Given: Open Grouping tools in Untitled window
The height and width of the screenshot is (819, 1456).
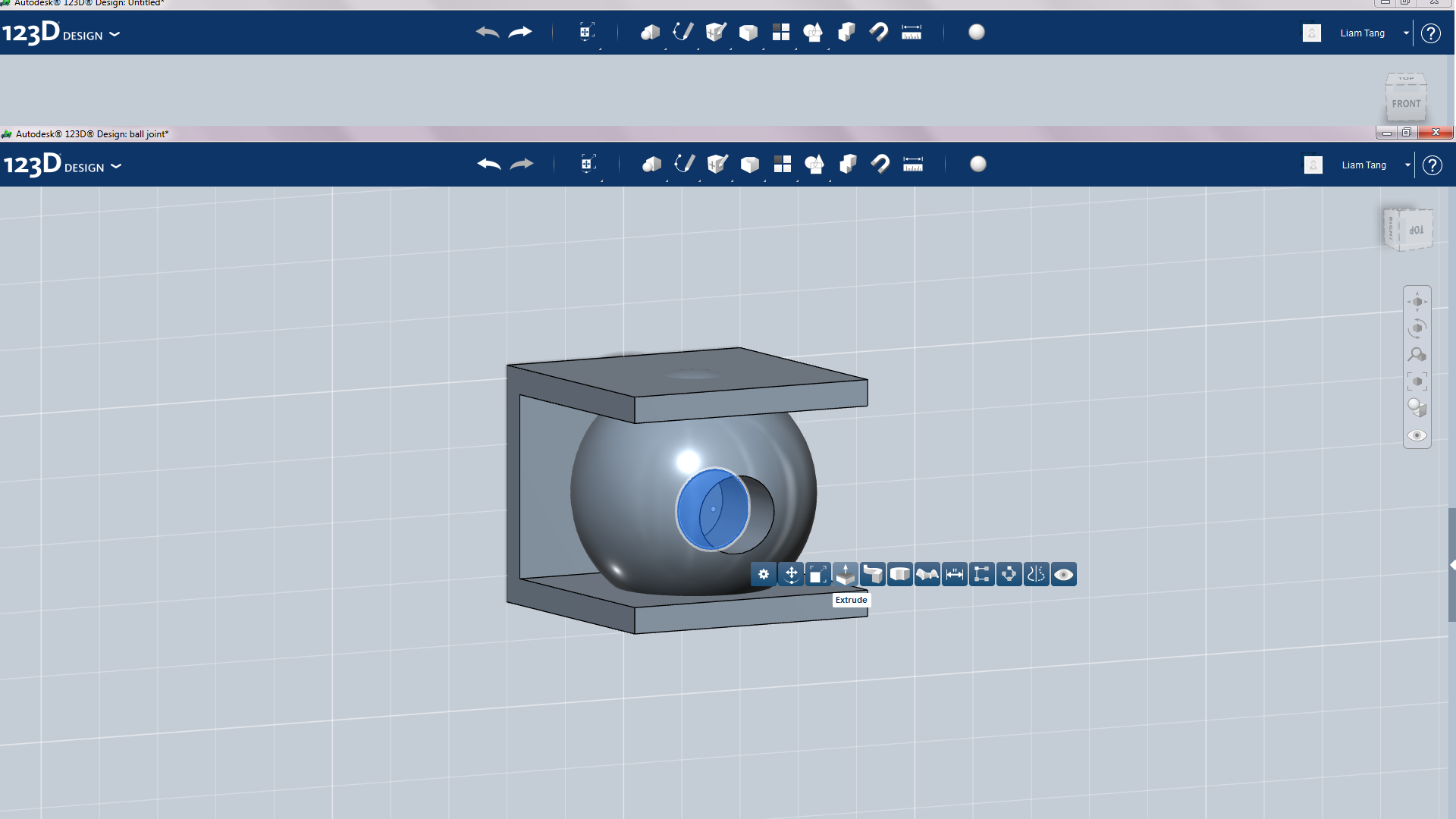Looking at the screenshot, I should tap(813, 33).
